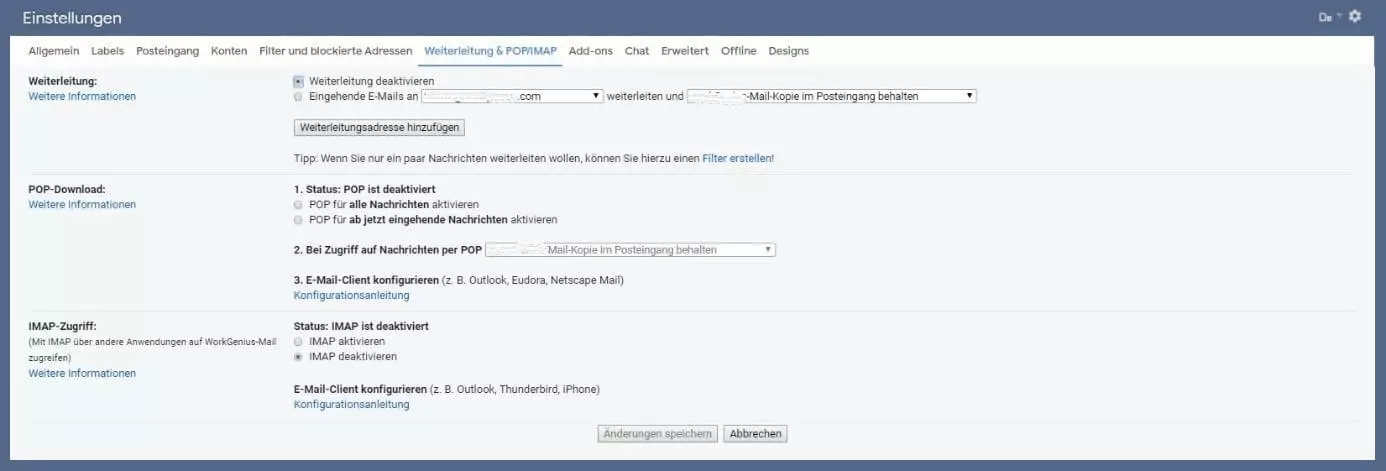Image resolution: width=1386 pixels, height=471 pixels.
Task: Select the Weiterleitung deaktivieren radio button
Action: 299,81
